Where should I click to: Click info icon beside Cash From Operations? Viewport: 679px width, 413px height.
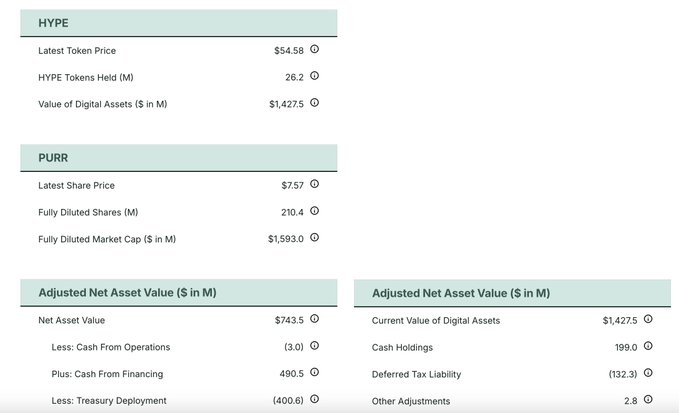tap(314, 346)
